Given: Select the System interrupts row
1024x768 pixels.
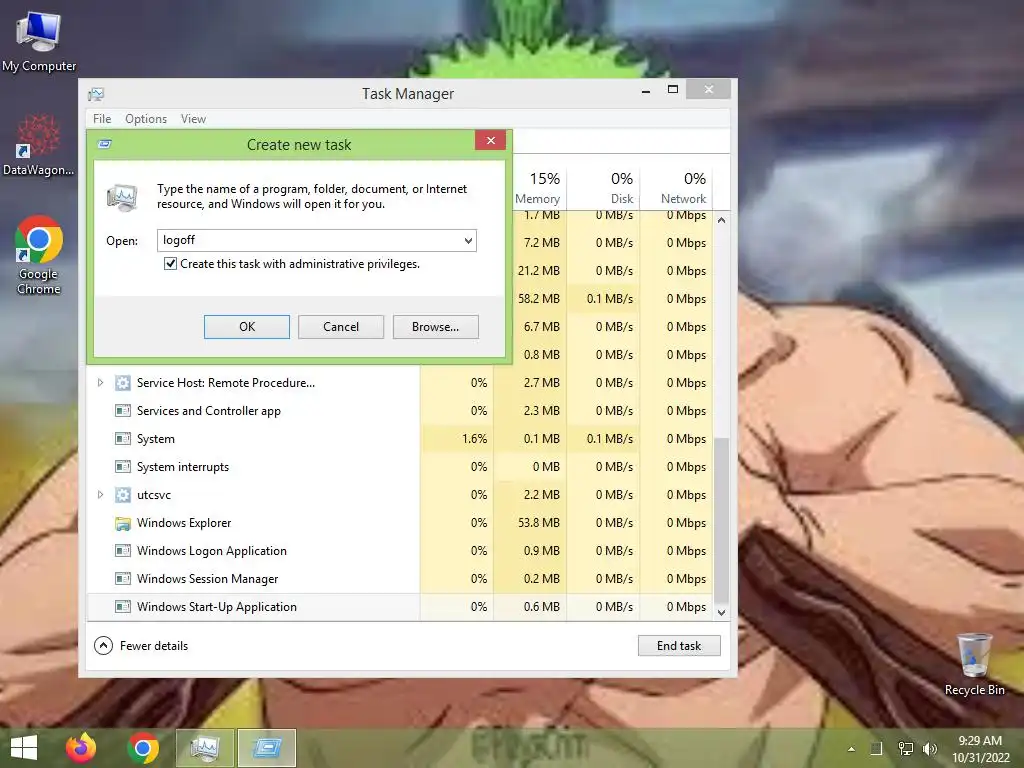Looking at the screenshot, I should click(x=400, y=467).
